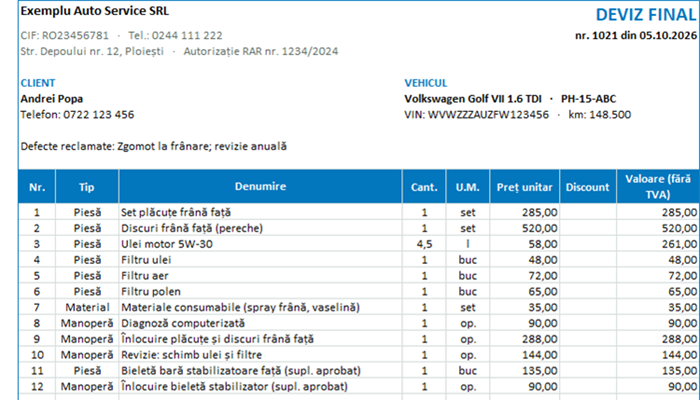Screen dimensions: 700x400
Task: Select cell 'Filtru polen'
Action: 260,292
